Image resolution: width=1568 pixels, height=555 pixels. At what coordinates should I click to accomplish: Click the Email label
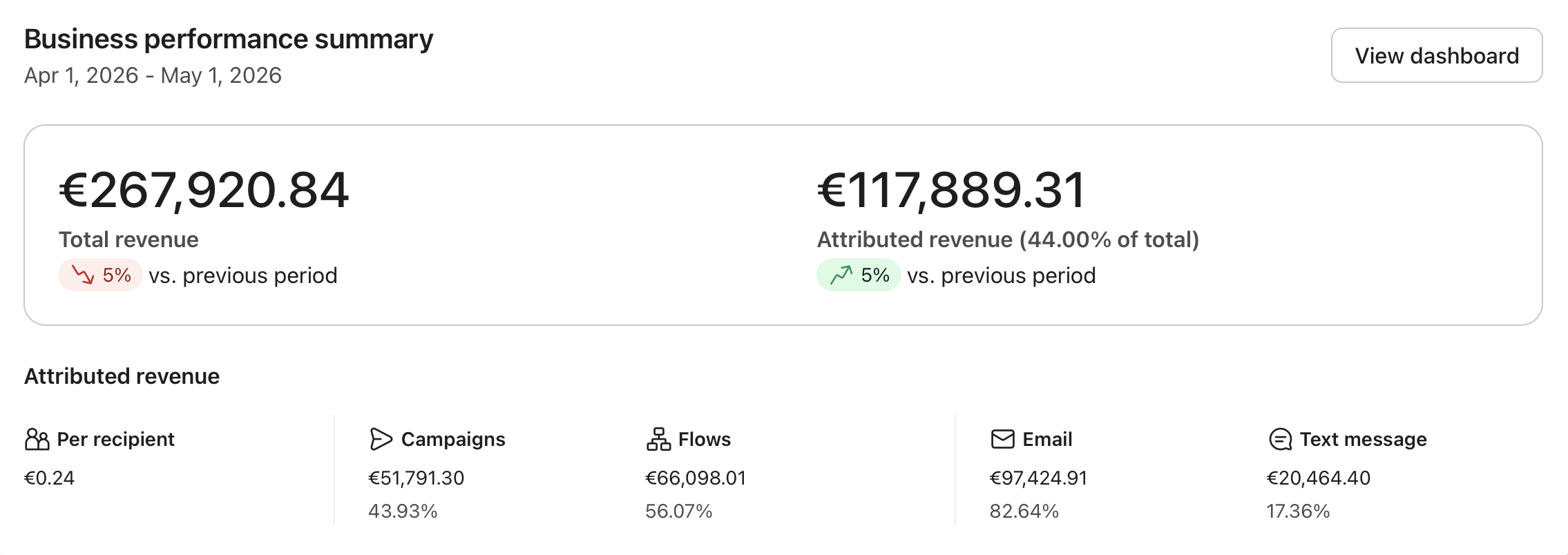[x=1047, y=439]
